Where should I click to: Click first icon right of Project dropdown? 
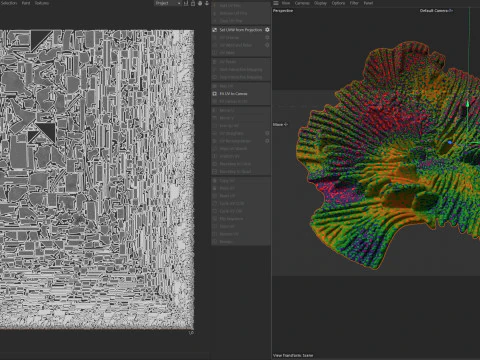click(x=186, y=3)
